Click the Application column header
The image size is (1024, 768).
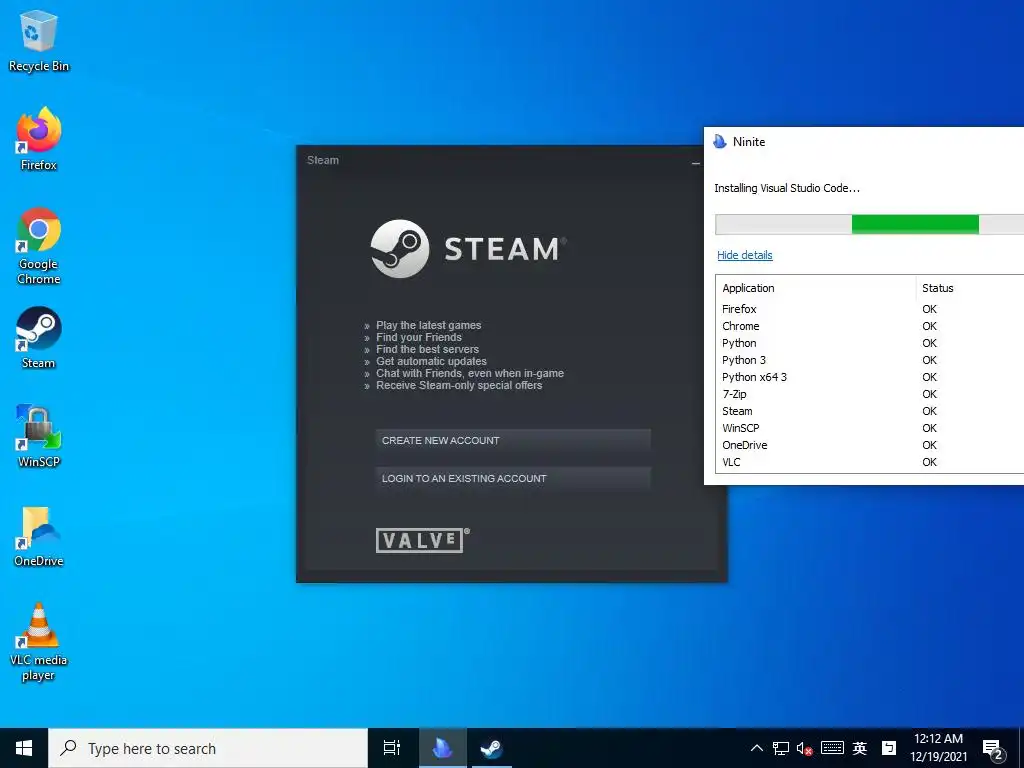pos(816,288)
